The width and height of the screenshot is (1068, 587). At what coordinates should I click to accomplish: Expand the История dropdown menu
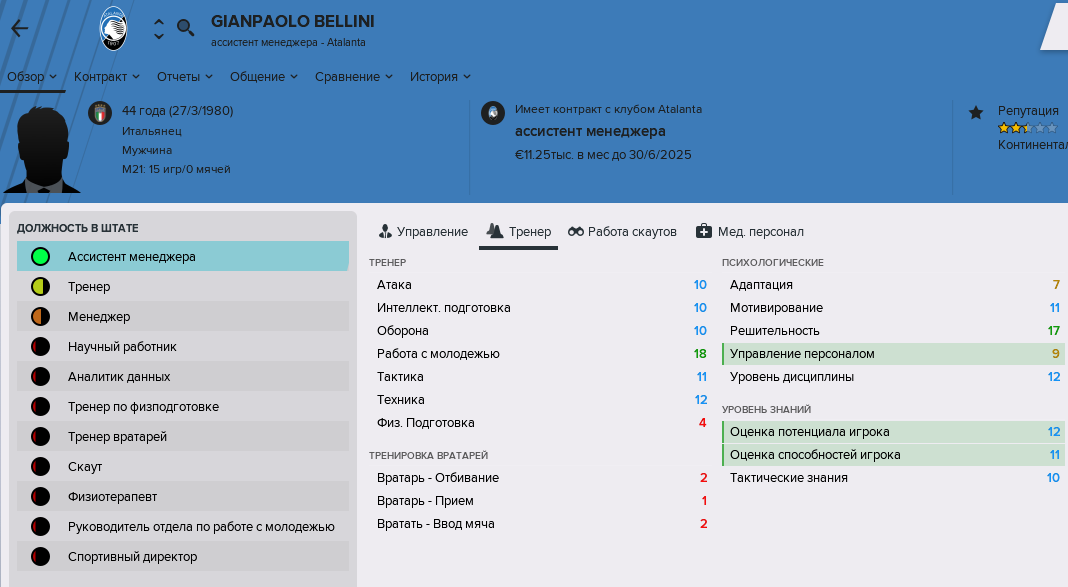pyautogui.click(x=440, y=77)
